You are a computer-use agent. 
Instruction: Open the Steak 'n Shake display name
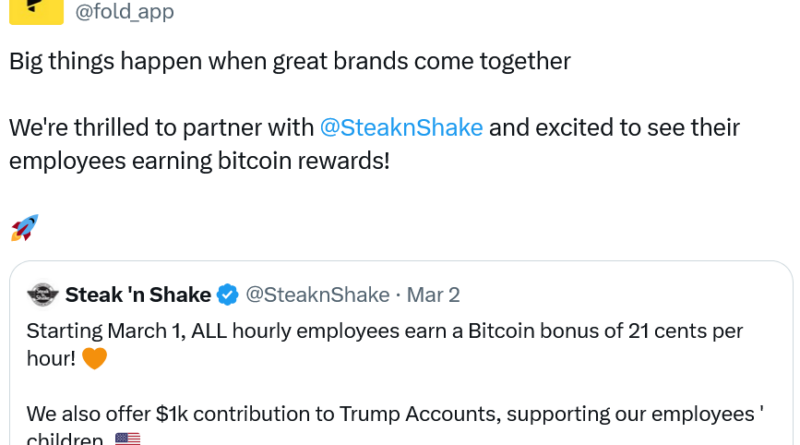coord(138,295)
